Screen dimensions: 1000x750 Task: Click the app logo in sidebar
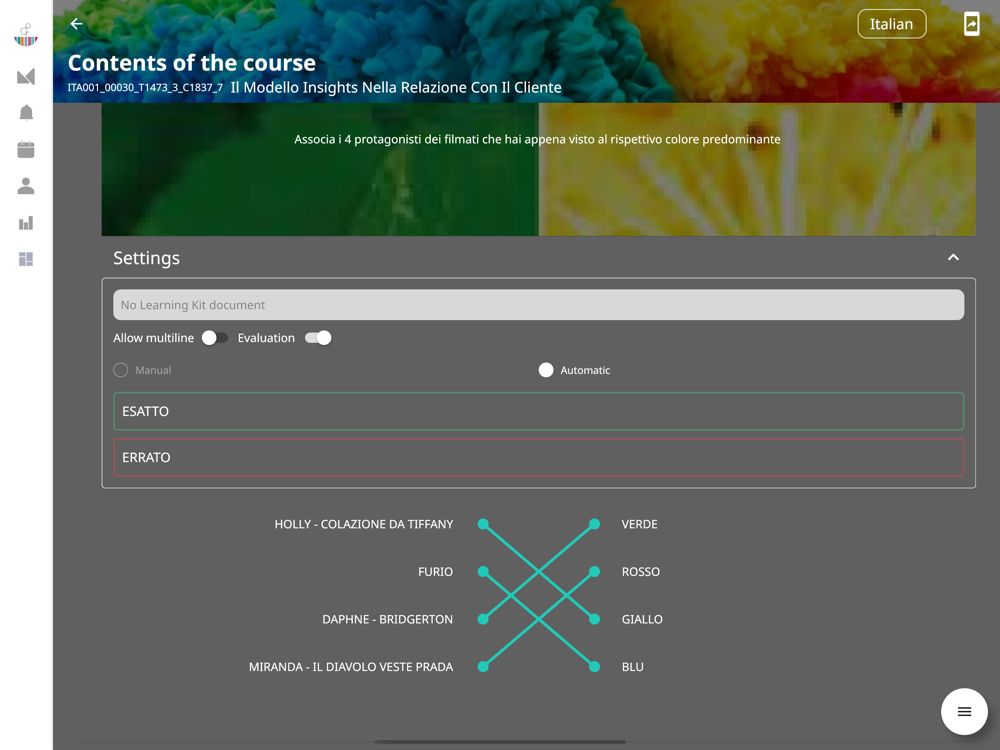(x=26, y=36)
